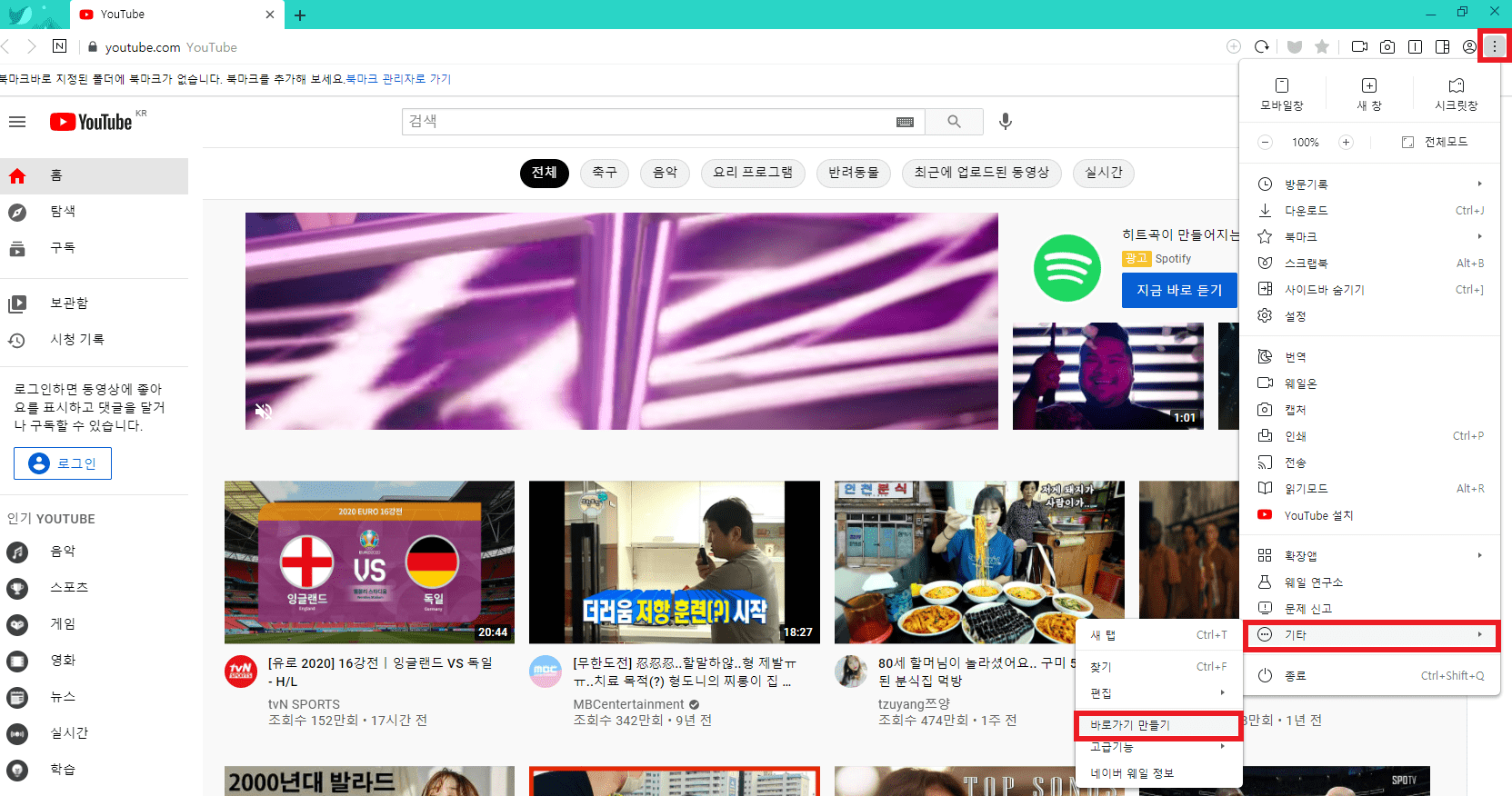This screenshot has width=1512, height=796.
Task: Open a secret window (시크릿창)
Action: (x=1457, y=95)
